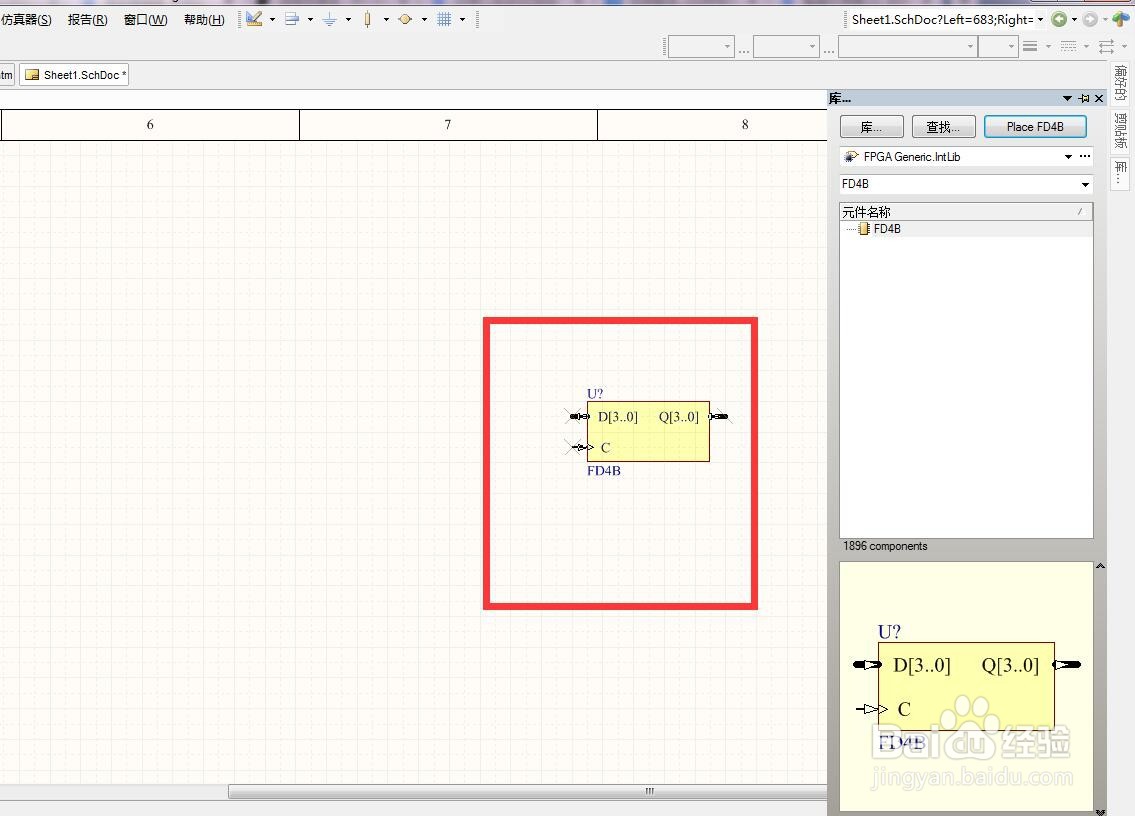Select the drawing utility tools icon
The image size is (1135, 816).
coord(254,19)
